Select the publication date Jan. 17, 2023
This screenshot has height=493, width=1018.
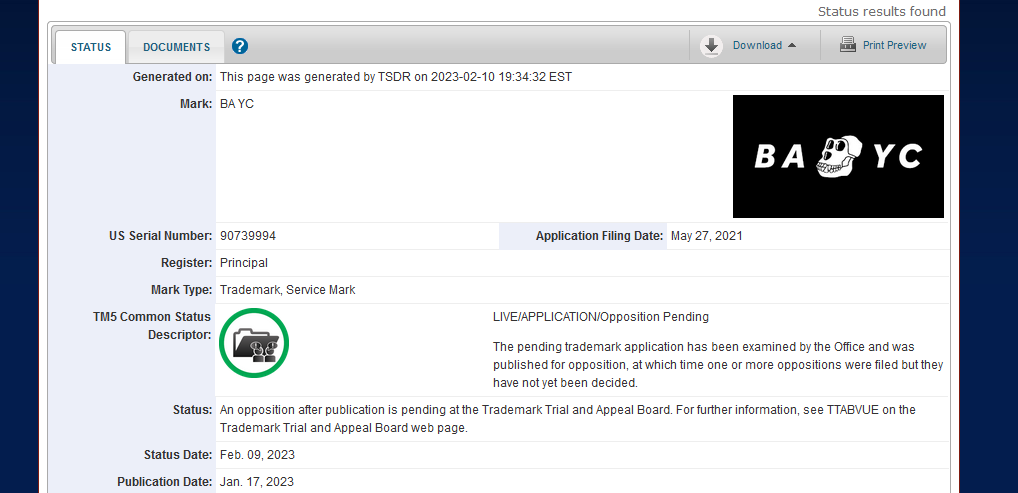[x=257, y=481]
